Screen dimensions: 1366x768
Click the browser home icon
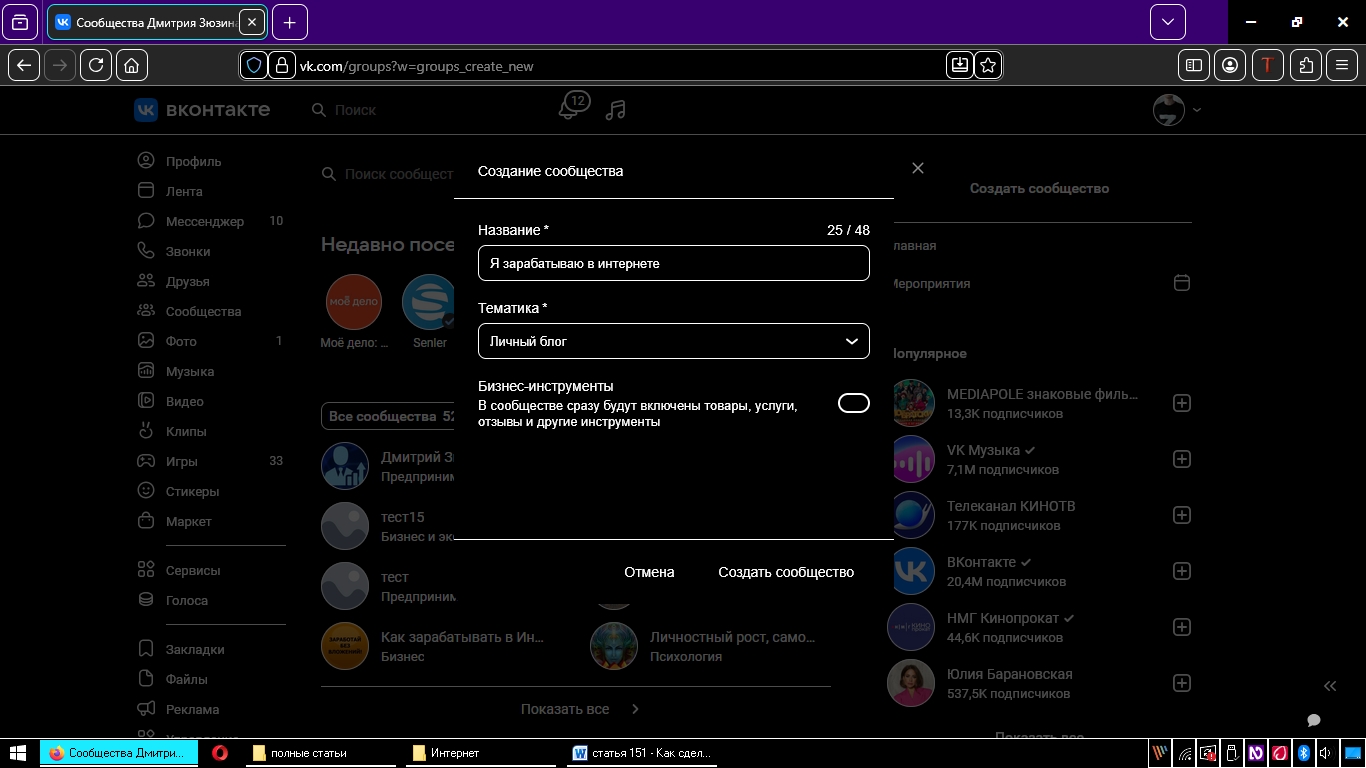coord(131,65)
